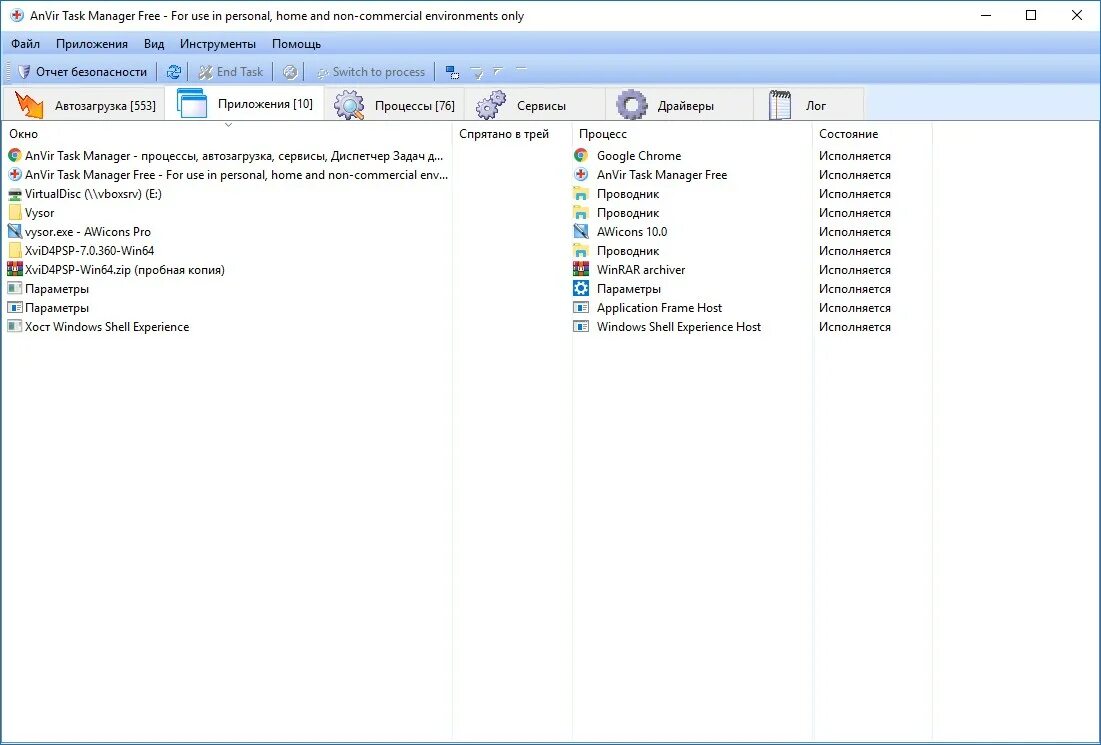This screenshot has width=1101, height=745.
Task: Click the Application Frame Host process name
Action: click(x=659, y=308)
